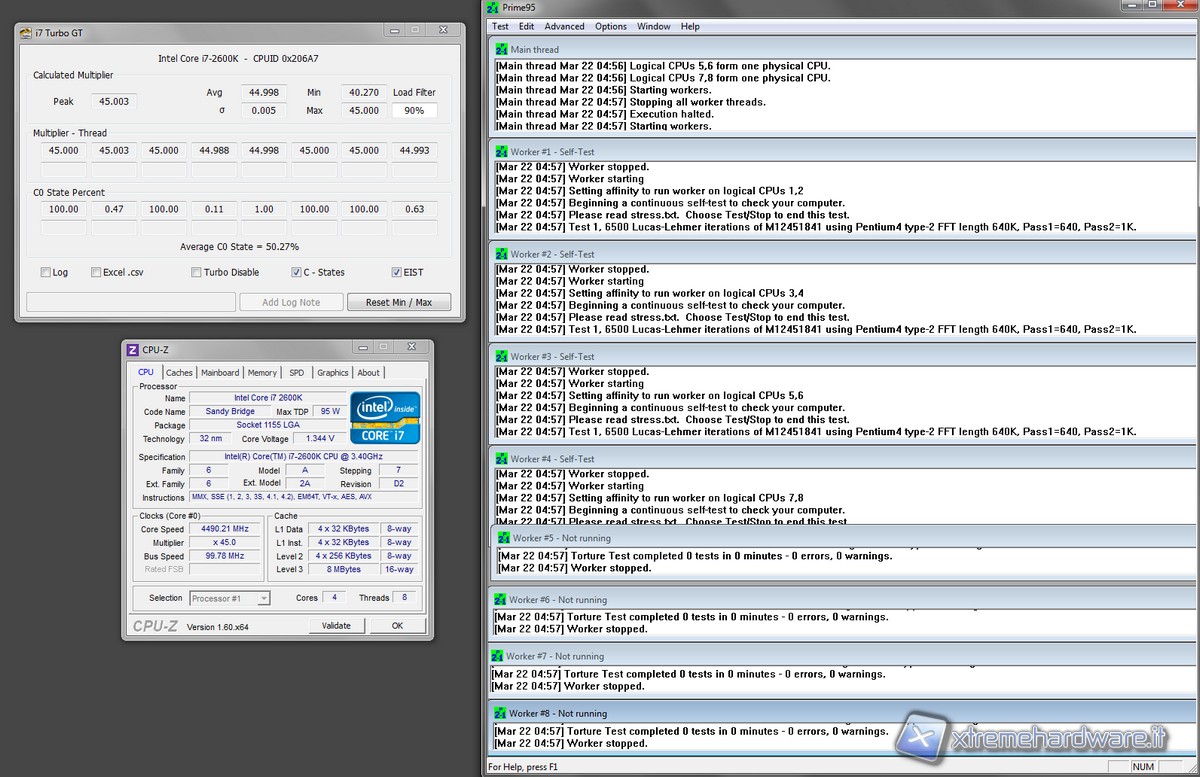
Task: Switch to the Mainboard tab in CPU-Z
Action: click(x=220, y=373)
